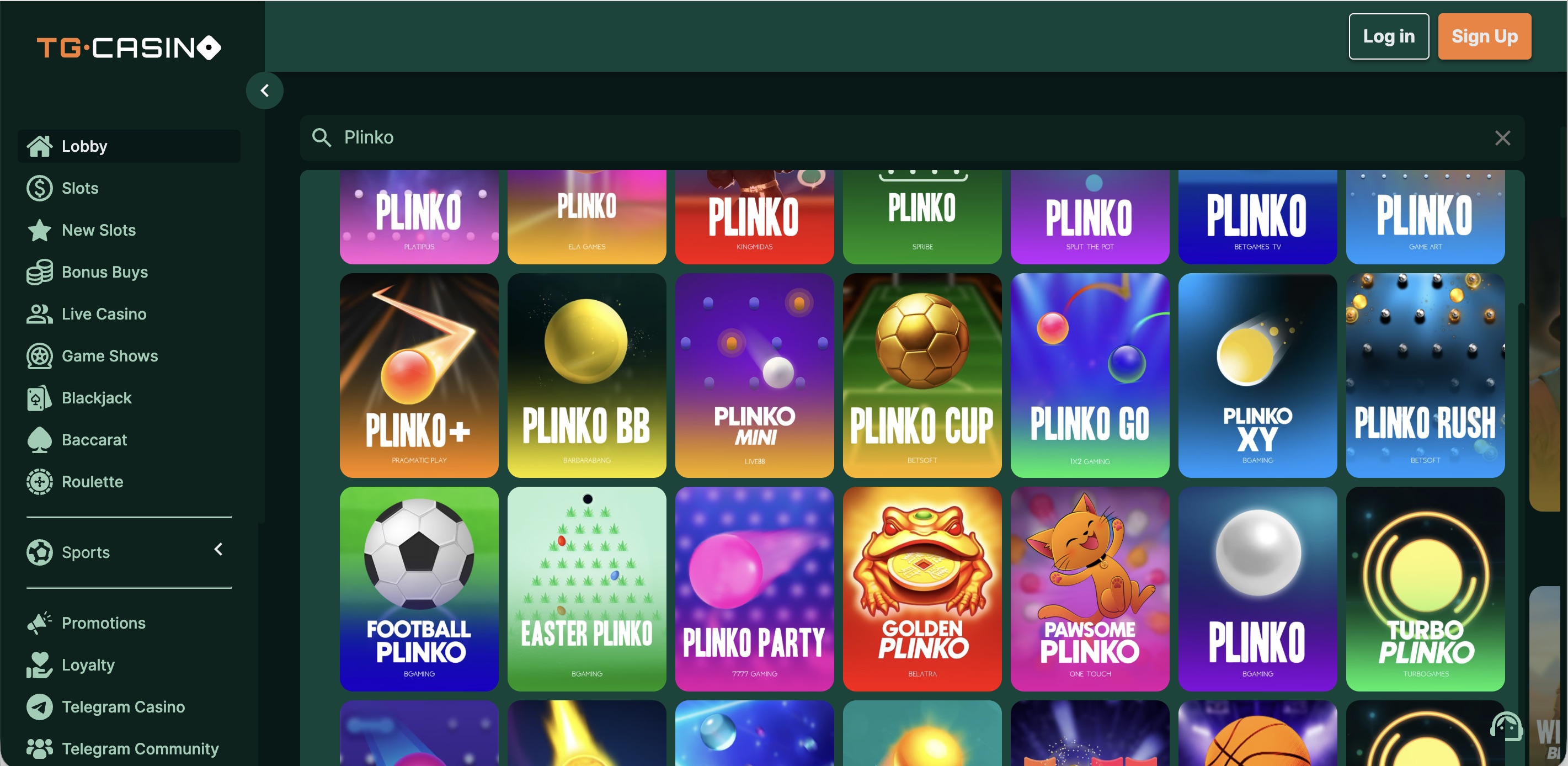Collapse the sidebar with the arrow button
Image resolution: width=1568 pixels, height=766 pixels.
coord(265,91)
